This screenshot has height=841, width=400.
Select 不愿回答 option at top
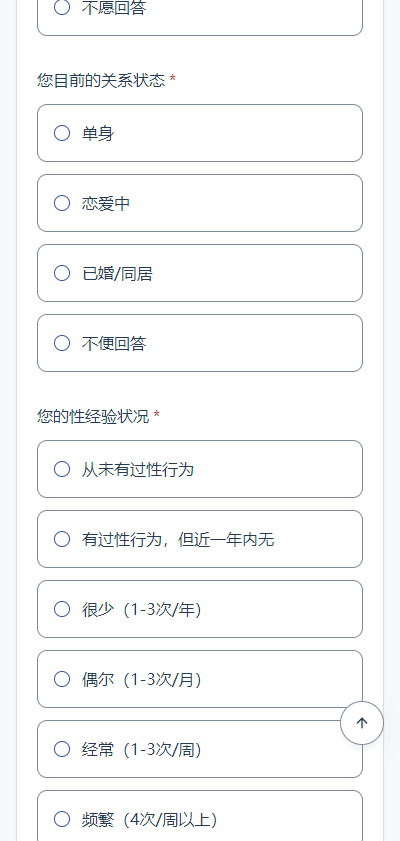[x=200, y=11]
